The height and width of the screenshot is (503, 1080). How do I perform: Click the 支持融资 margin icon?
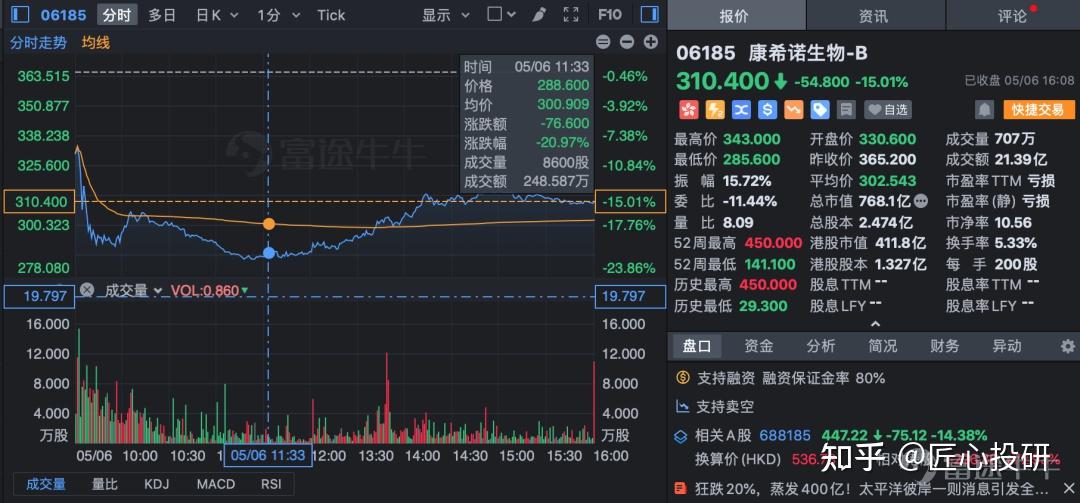[683, 378]
